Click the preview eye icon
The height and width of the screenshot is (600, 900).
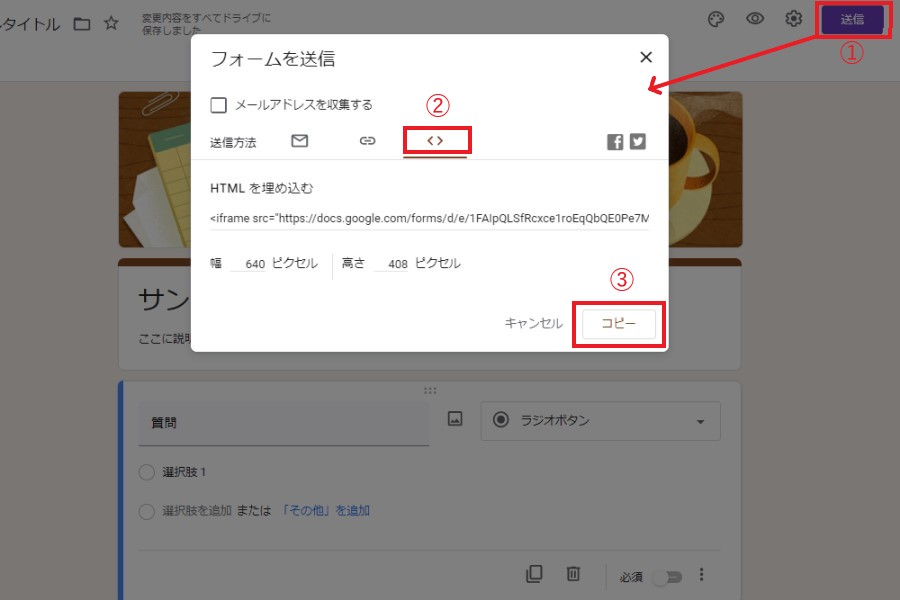[755, 20]
